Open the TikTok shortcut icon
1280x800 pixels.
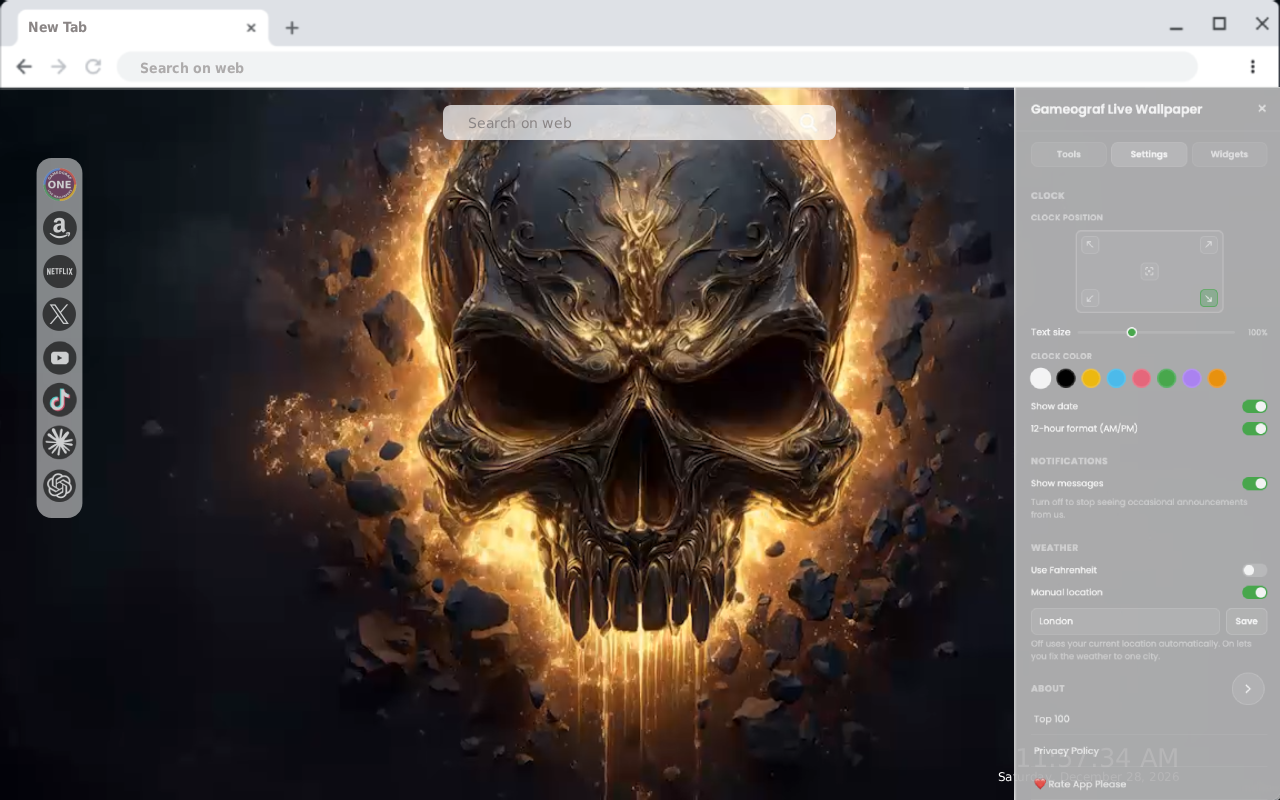pyautogui.click(x=60, y=400)
